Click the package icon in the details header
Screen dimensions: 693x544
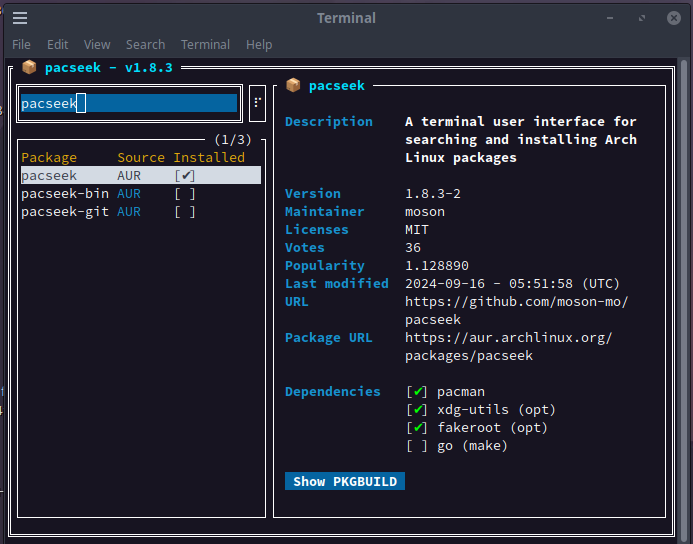pyautogui.click(x=293, y=85)
